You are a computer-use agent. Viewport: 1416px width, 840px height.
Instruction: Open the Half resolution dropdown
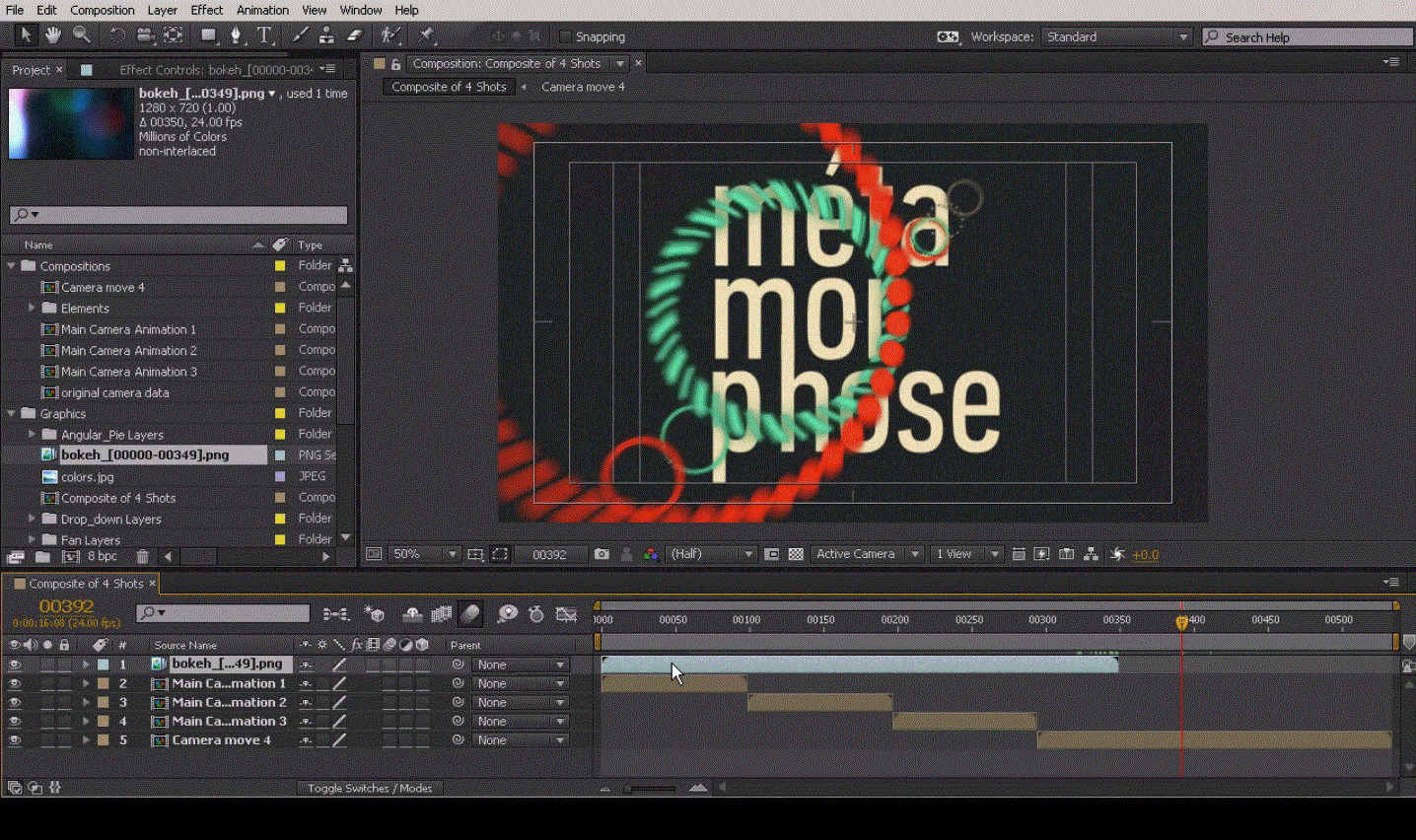[x=711, y=554]
